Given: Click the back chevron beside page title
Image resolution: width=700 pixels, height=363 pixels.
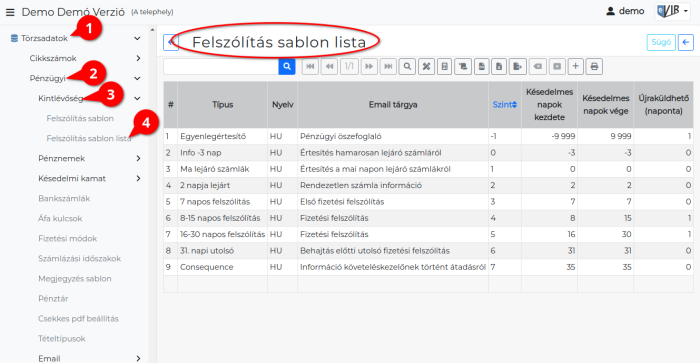Looking at the screenshot, I should 170,42.
